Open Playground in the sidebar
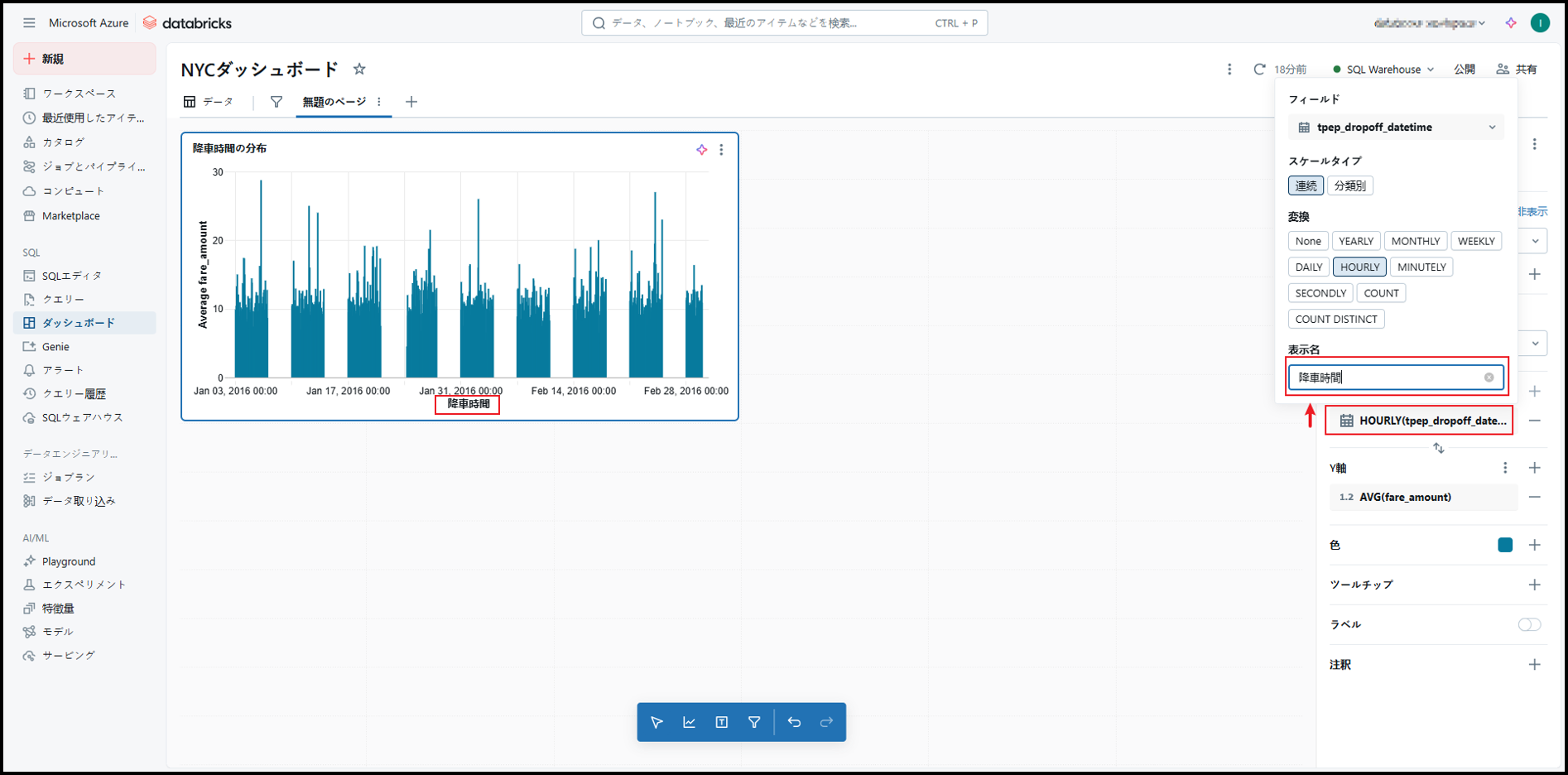 [x=69, y=561]
